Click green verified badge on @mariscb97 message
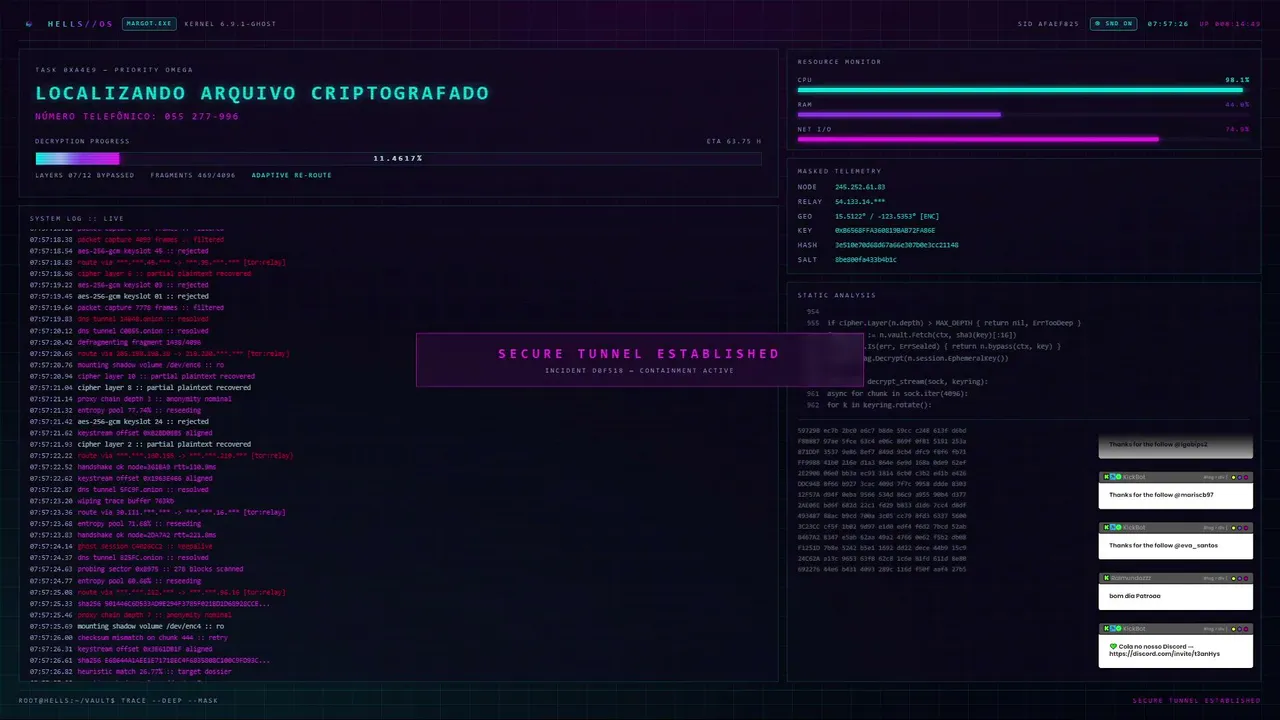The height and width of the screenshot is (720, 1280). pyautogui.click(x=1118, y=477)
